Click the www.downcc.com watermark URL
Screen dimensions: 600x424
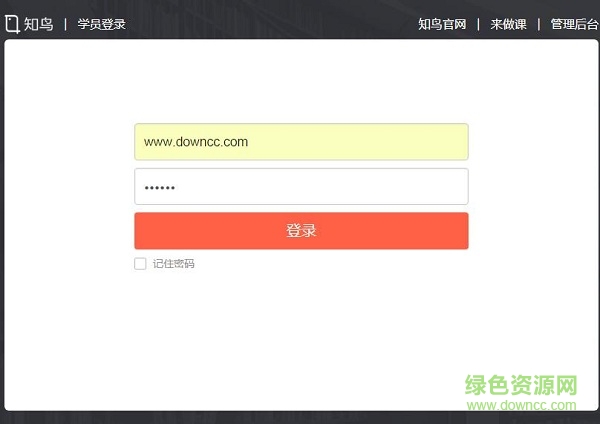coord(522,405)
